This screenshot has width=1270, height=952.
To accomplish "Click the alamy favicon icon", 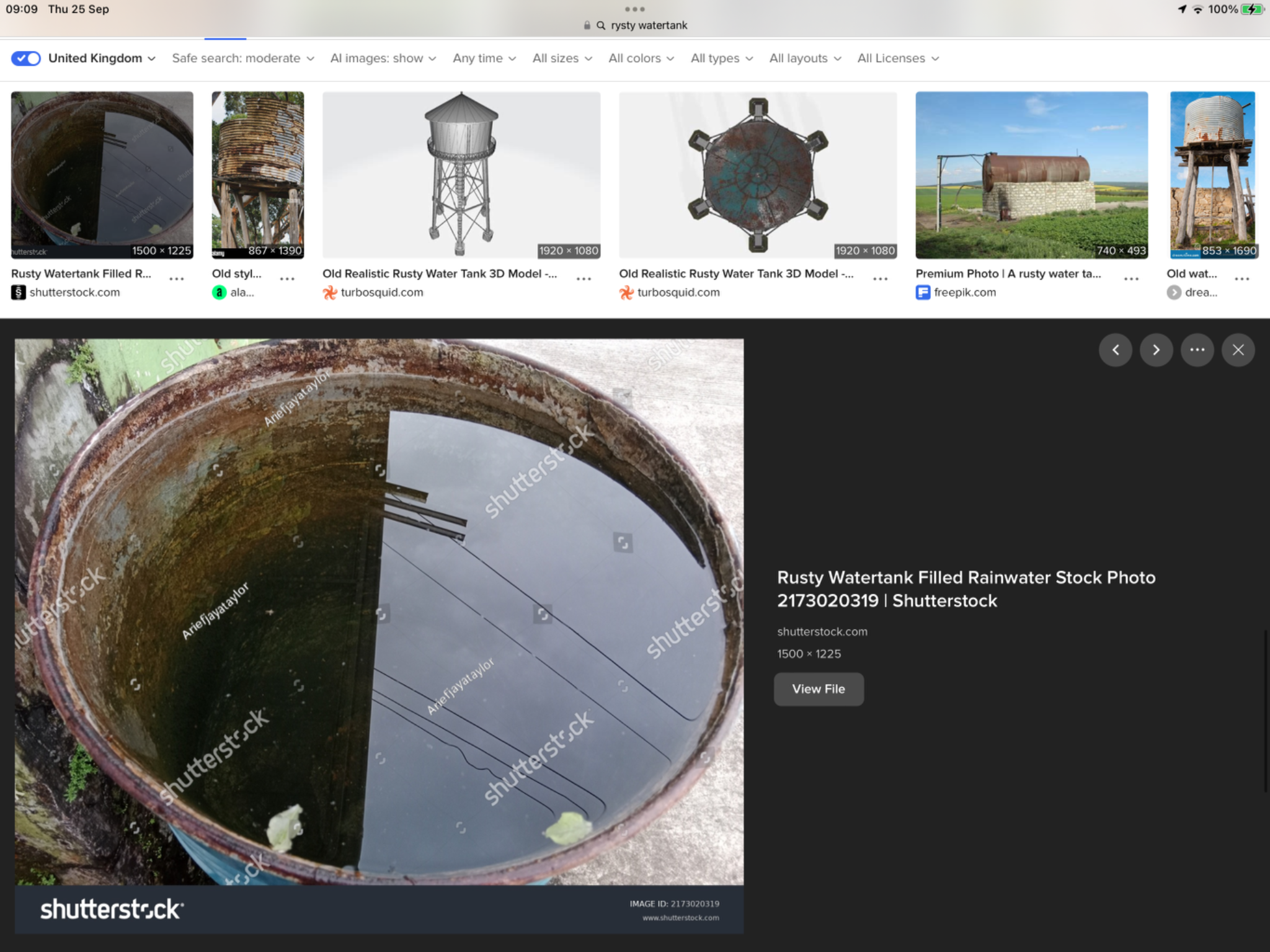I will (x=220, y=292).
